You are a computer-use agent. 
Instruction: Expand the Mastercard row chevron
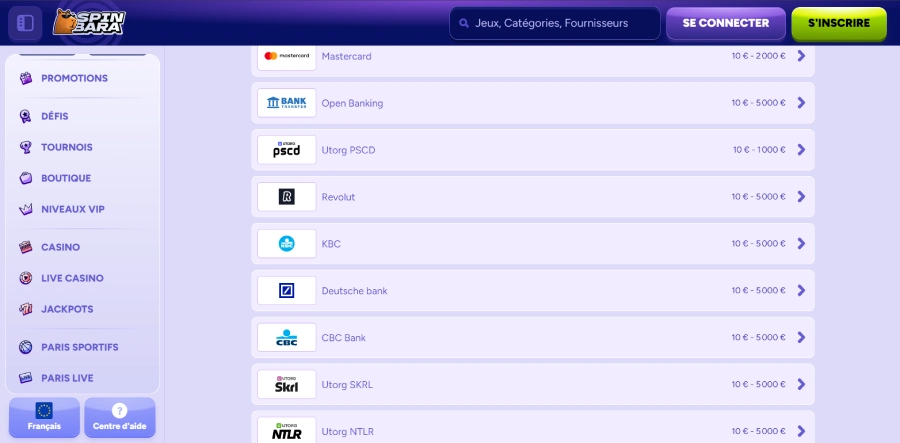click(x=801, y=56)
